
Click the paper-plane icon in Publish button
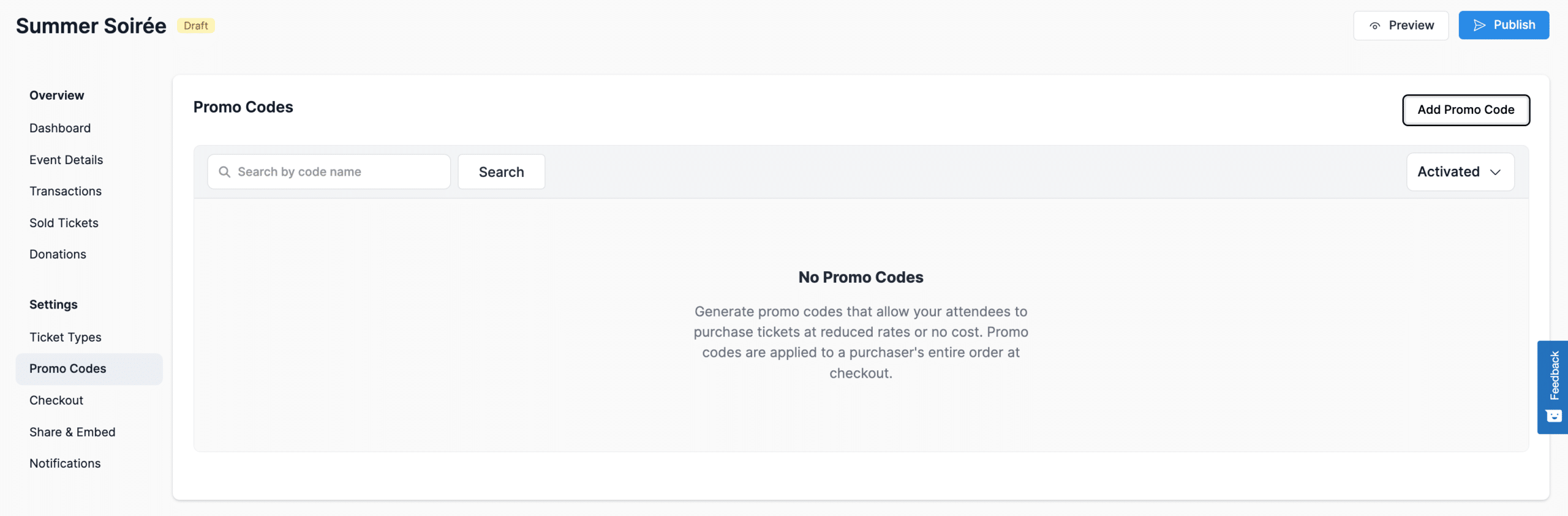tap(1480, 25)
